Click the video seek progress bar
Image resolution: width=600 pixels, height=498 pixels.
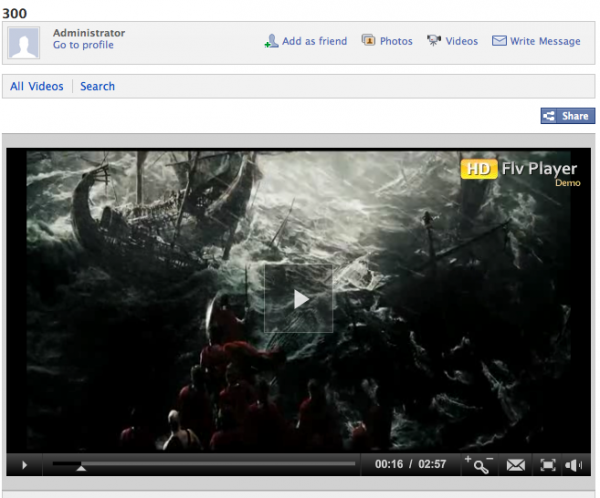[x=204, y=464]
